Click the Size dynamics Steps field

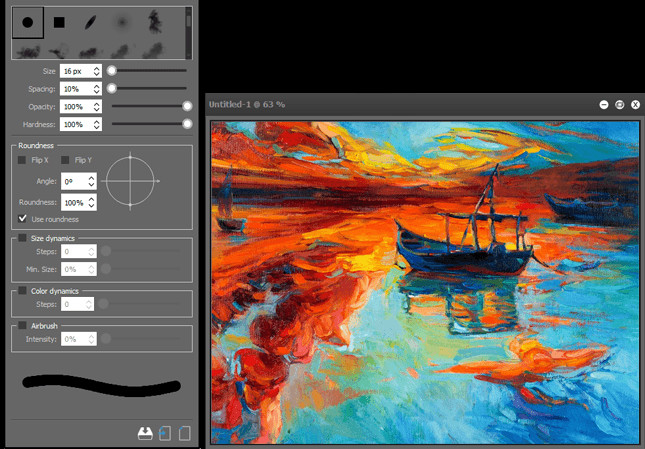[x=79, y=251]
